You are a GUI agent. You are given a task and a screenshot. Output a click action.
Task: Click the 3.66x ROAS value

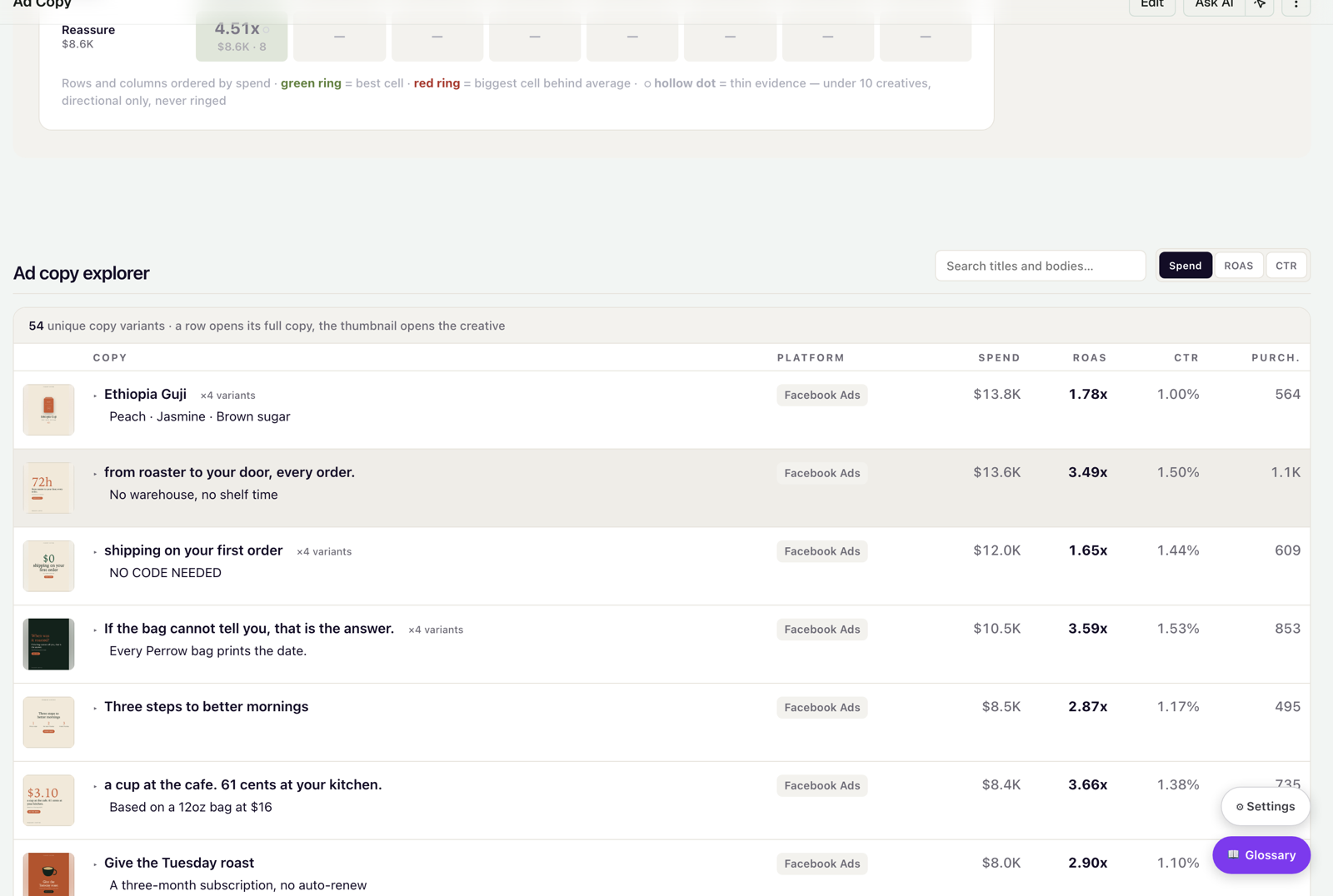(x=1087, y=784)
